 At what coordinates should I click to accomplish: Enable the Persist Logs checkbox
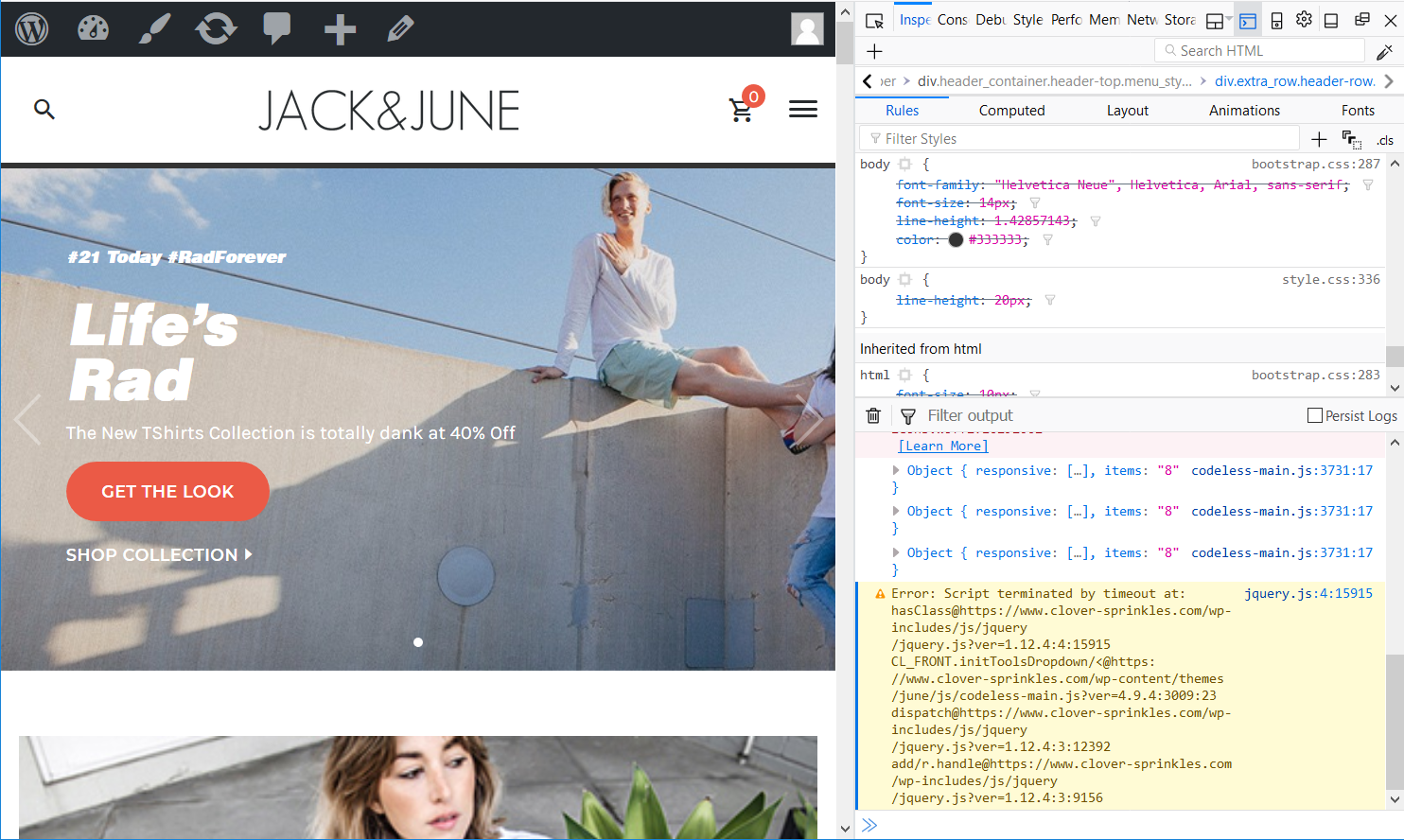coord(1315,415)
